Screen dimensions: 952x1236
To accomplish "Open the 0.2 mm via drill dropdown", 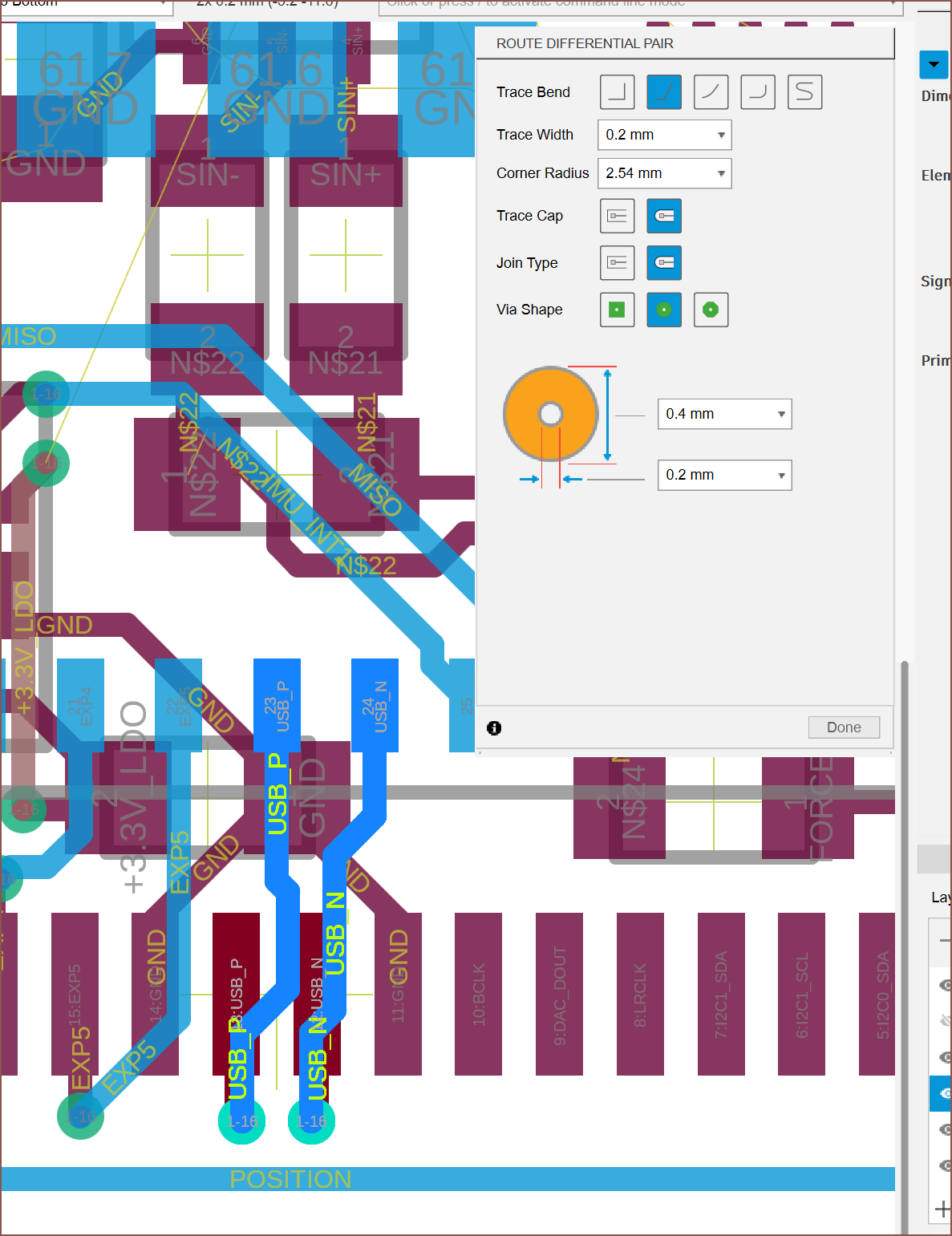I will coord(724,475).
